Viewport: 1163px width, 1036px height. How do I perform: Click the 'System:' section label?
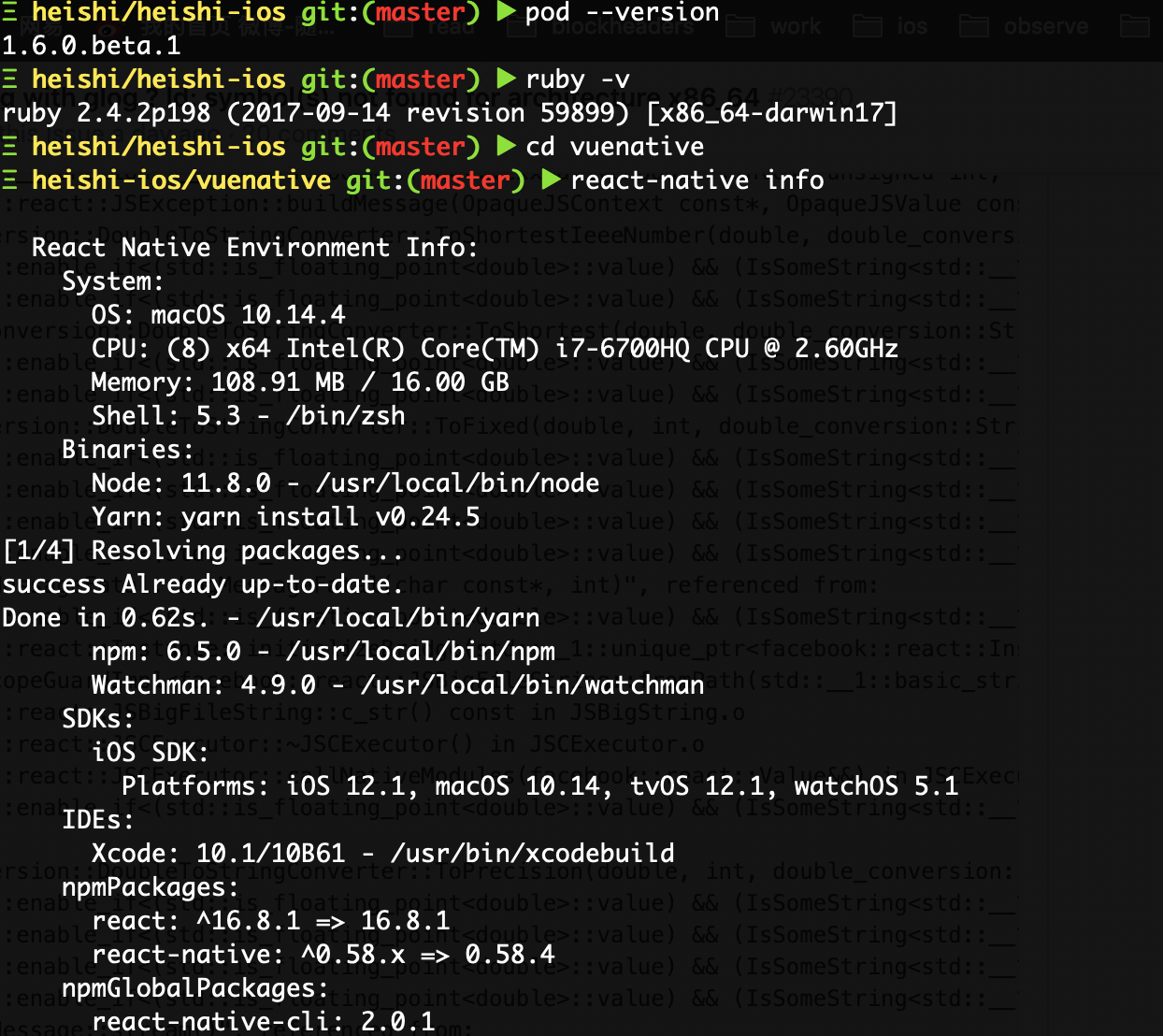[x=113, y=281]
